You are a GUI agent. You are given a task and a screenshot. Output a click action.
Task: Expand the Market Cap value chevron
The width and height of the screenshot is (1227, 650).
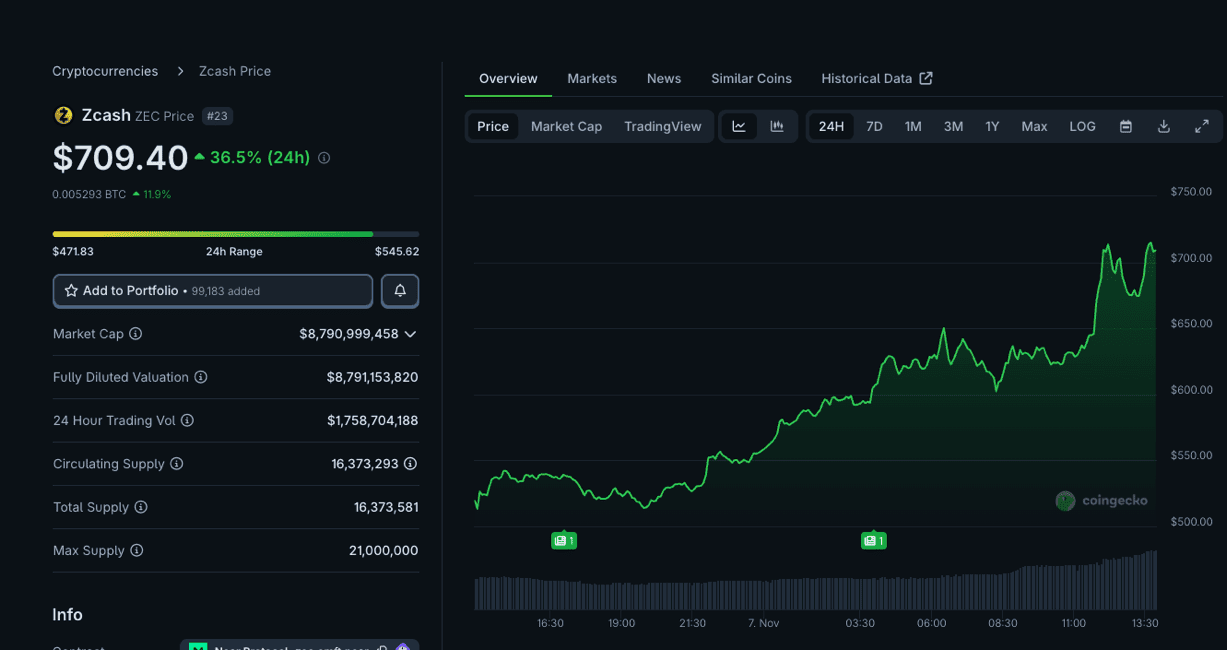(x=410, y=334)
